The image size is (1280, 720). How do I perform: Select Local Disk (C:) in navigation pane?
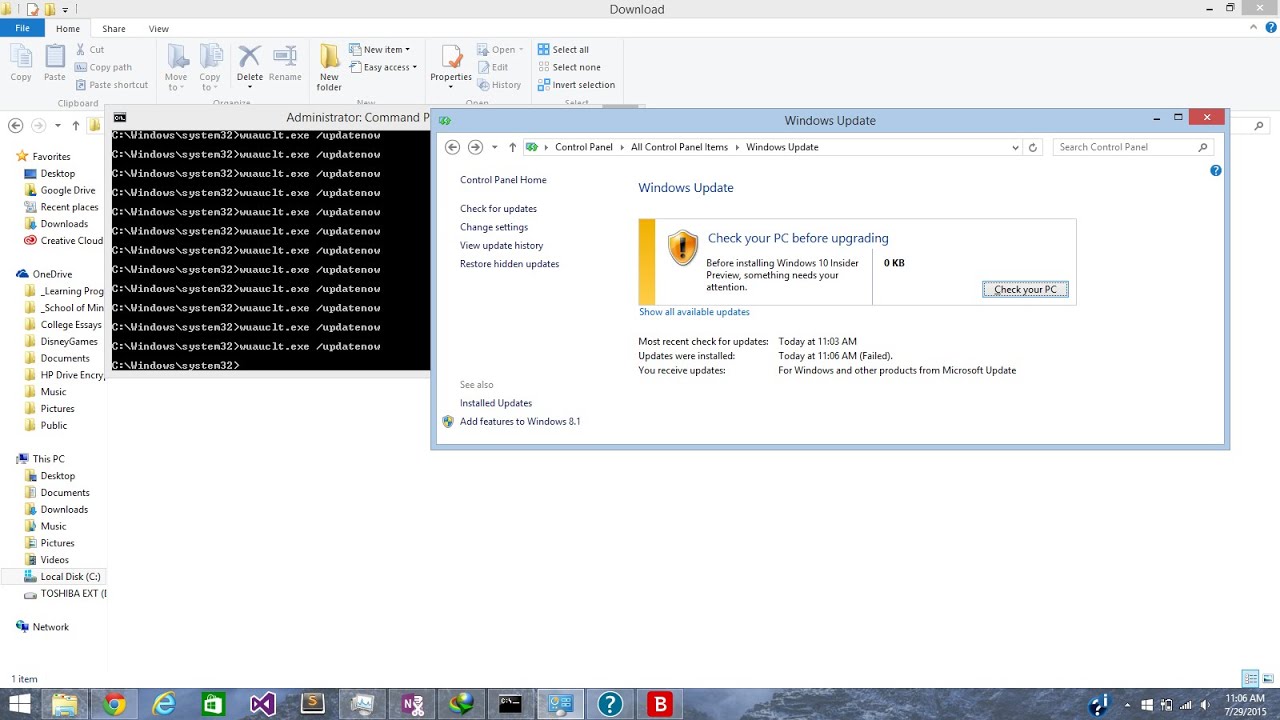pos(70,577)
